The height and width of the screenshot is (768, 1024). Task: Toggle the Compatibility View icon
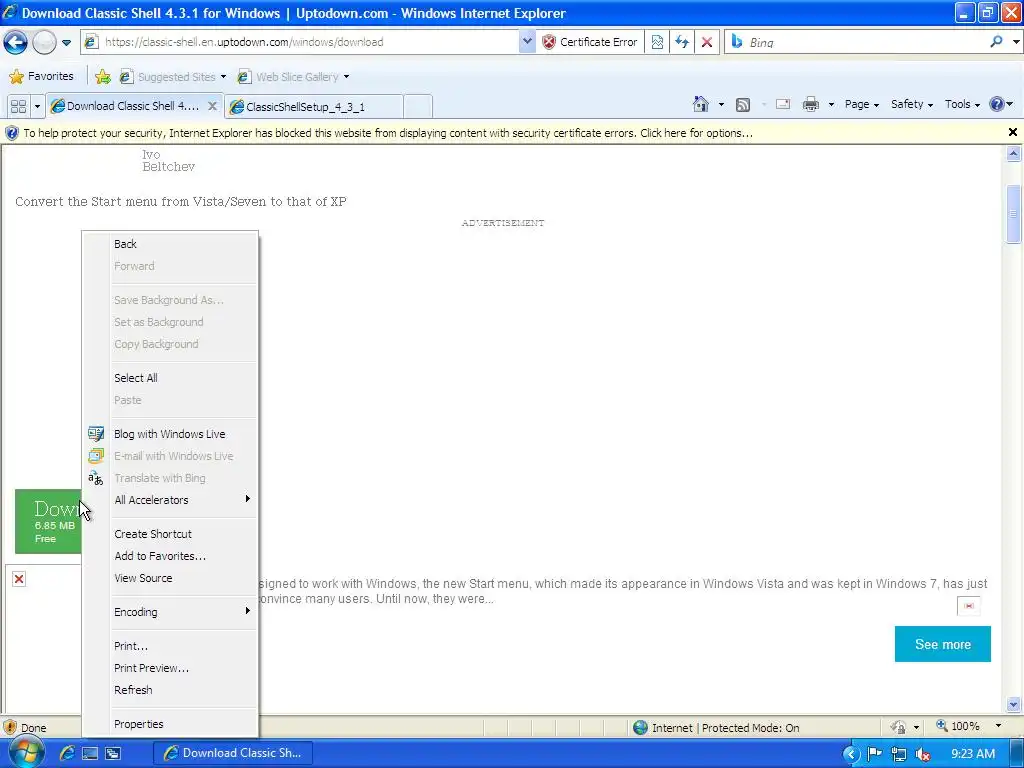point(658,42)
